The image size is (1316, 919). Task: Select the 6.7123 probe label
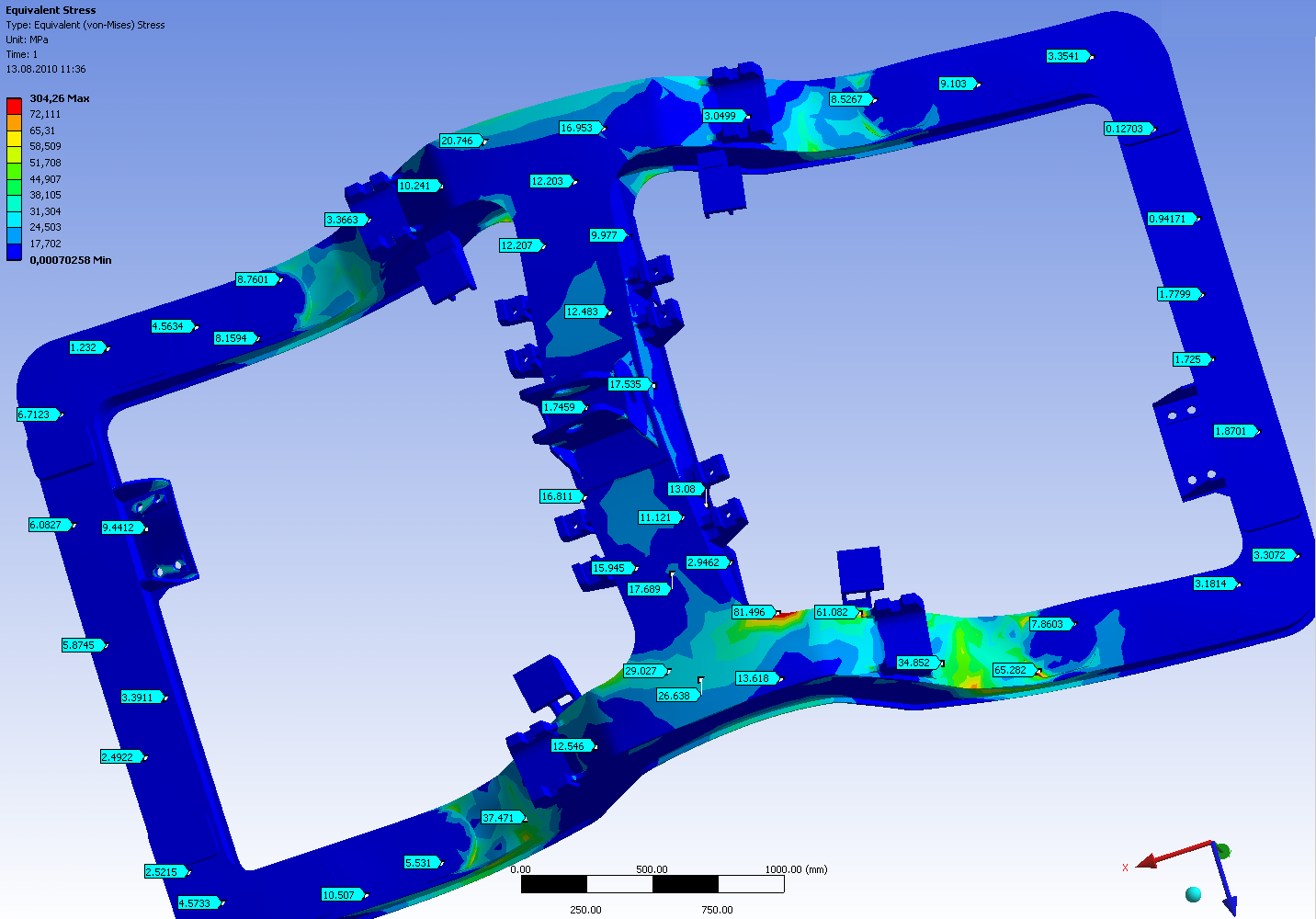pyautogui.click(x=38, y=414)
